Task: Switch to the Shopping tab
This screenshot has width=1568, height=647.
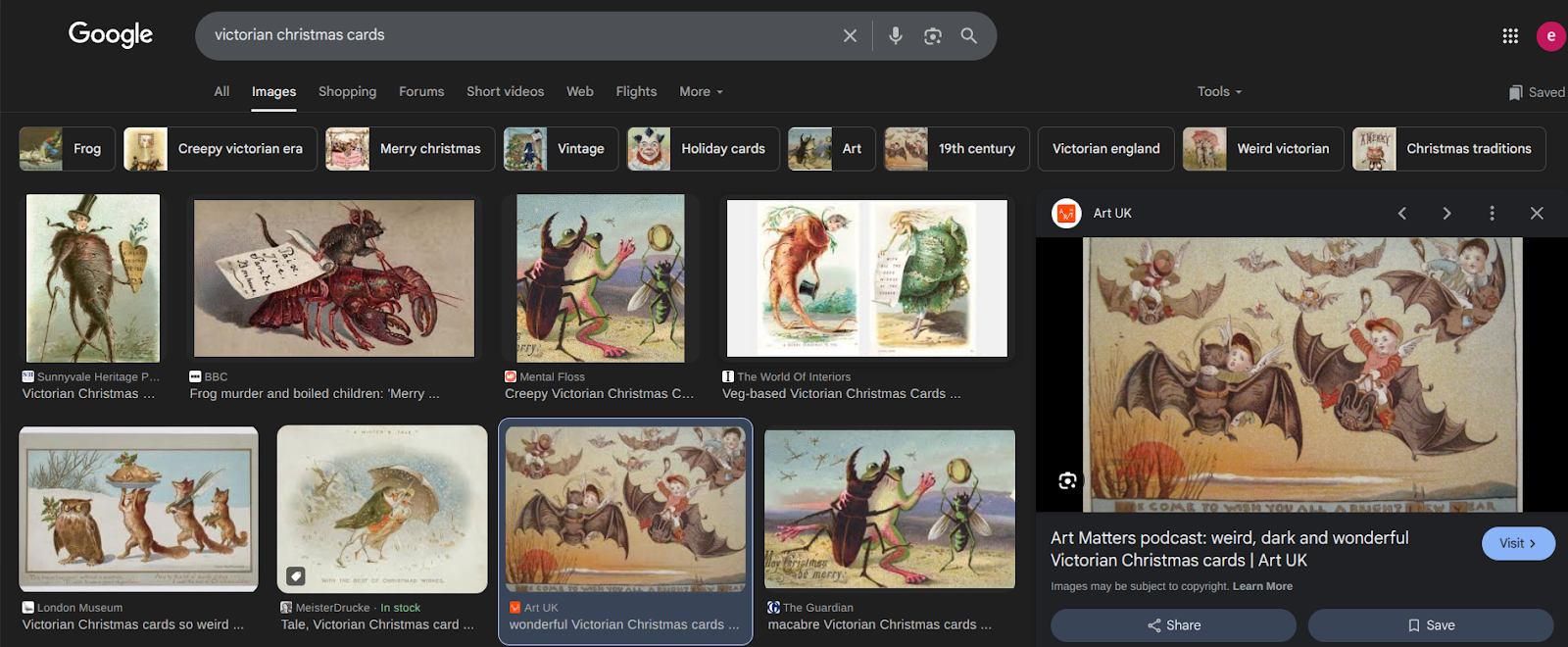Action: click(347, 91)
